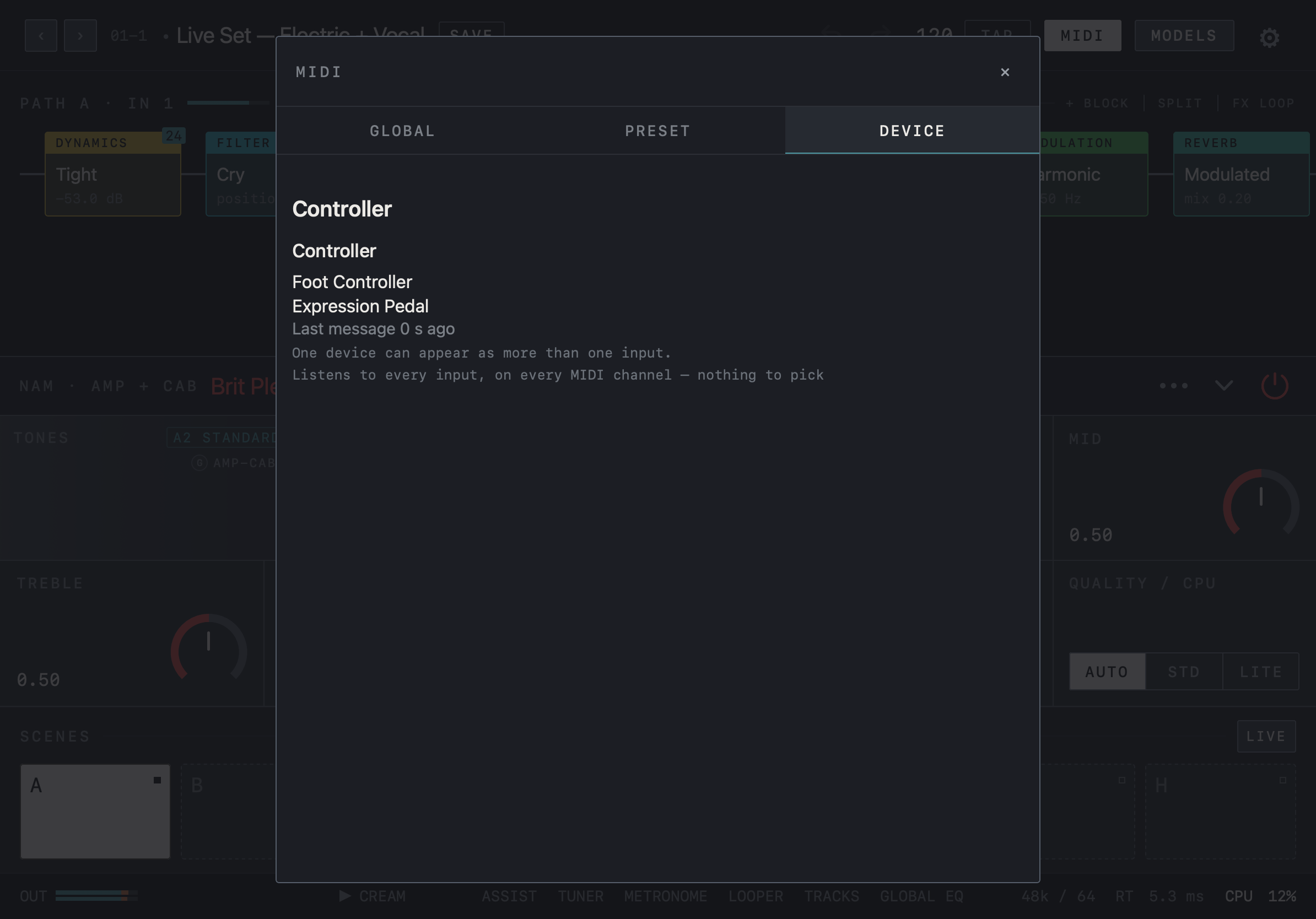Viewport: 1316px width, 919px height.
Task: Click the Expression Pedal entry
Action: [360, 306]
